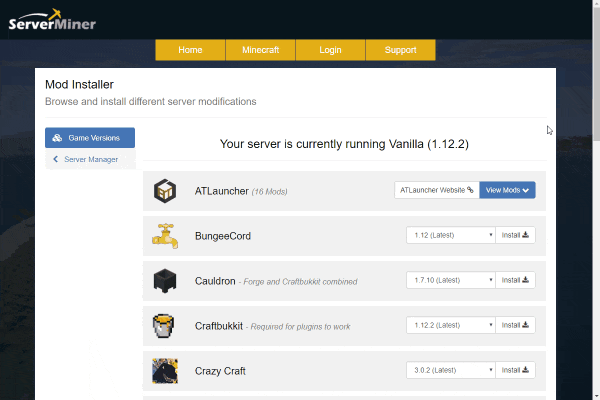Click the BungeeCord mod name
Image resolution: width=600 pixels, height=400 pixels.
tap(223, 236)
